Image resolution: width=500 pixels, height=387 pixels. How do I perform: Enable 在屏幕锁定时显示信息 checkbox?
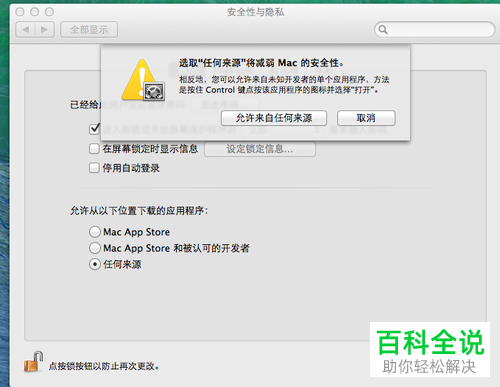(x=94, y=149)
